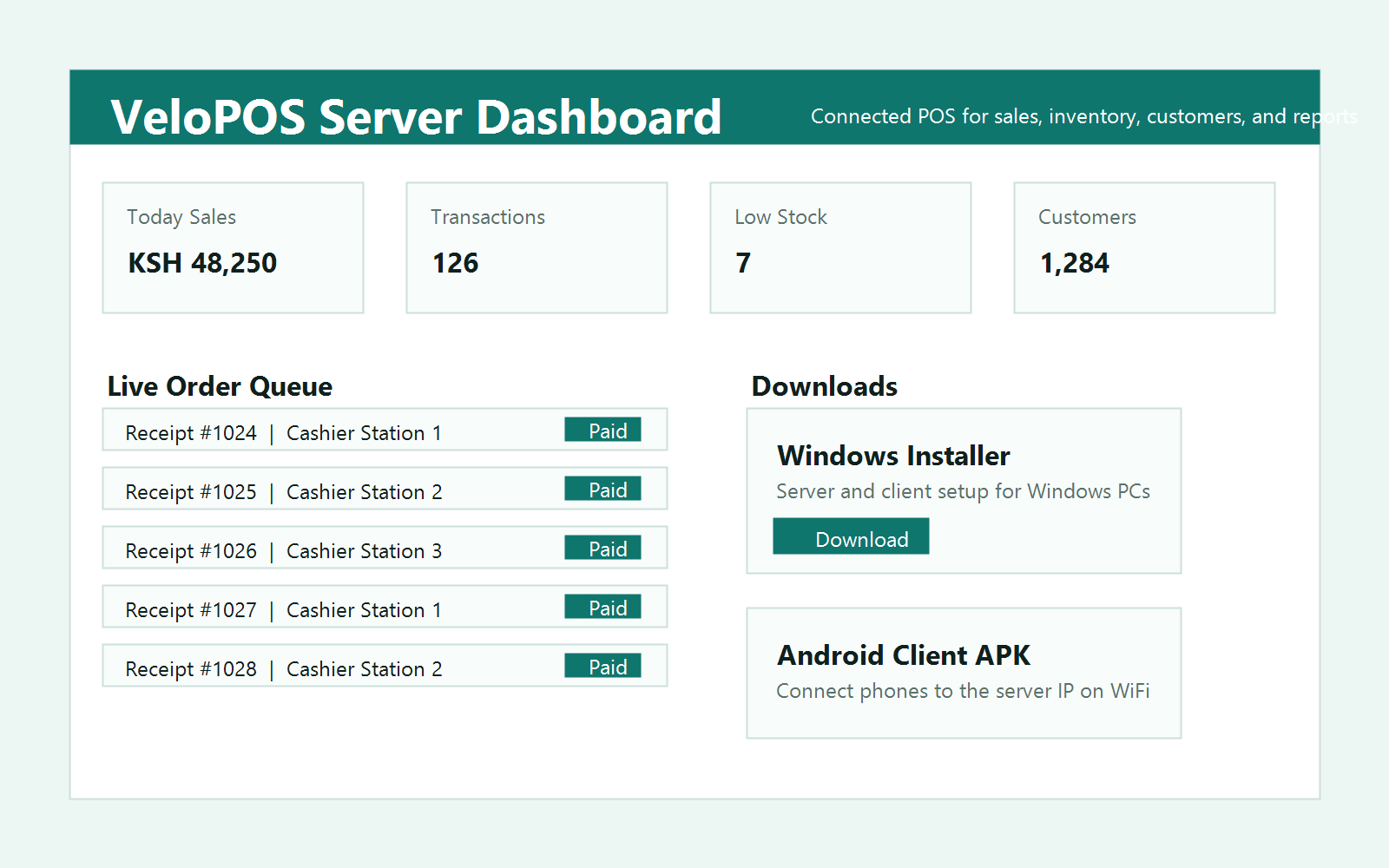Click the Windows Installer title

coord(893,456)
